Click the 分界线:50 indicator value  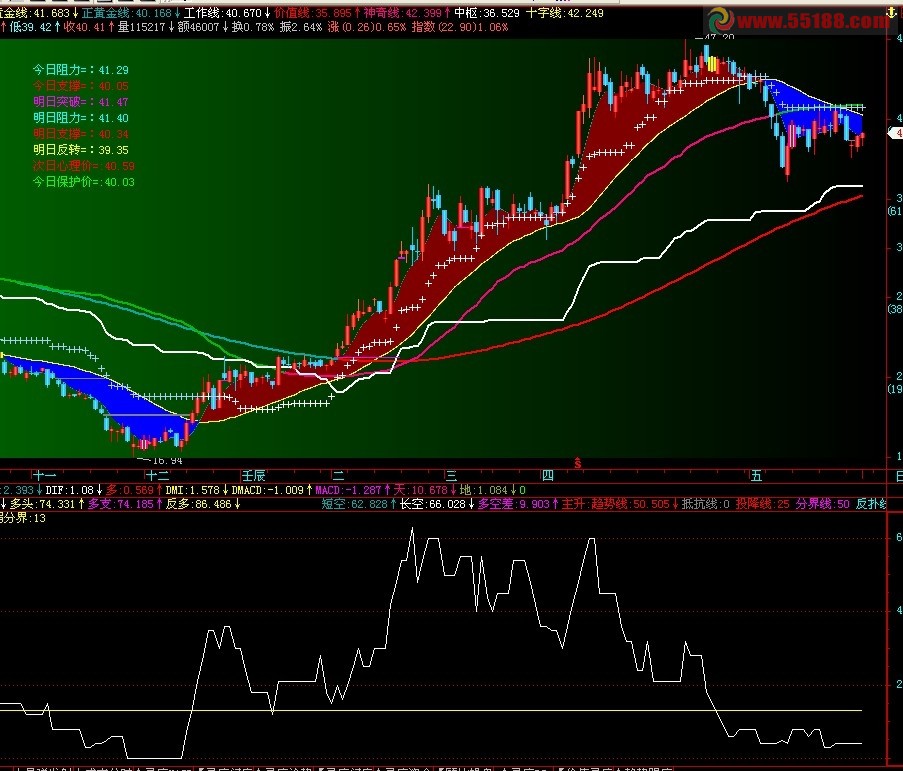tap(822, 504)
